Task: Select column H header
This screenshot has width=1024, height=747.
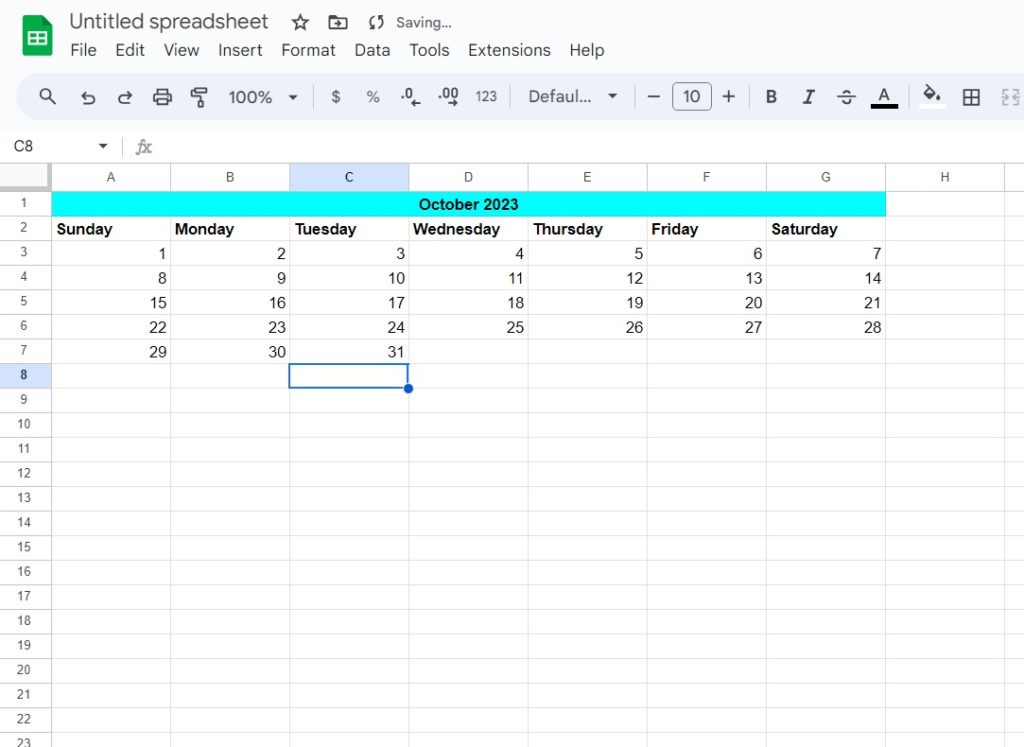Action: tap(945, 177)
